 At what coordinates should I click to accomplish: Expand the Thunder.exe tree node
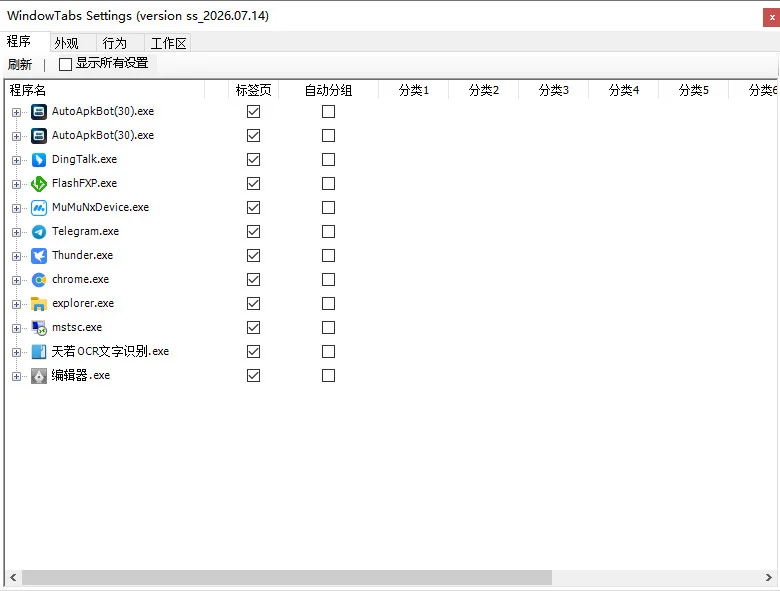point(16,256)
